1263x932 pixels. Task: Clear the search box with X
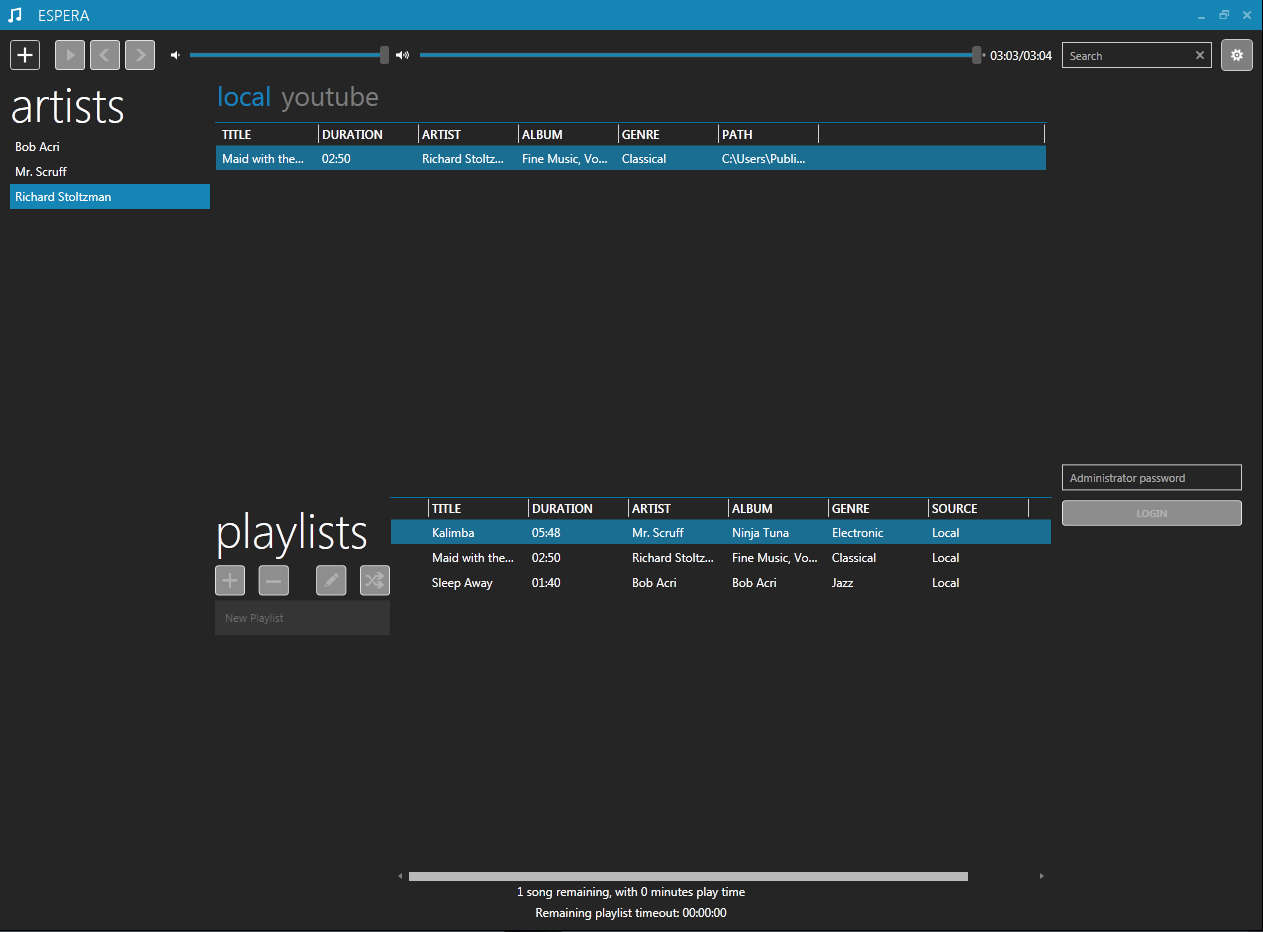pyautogui.click(x=1200, y=56)
